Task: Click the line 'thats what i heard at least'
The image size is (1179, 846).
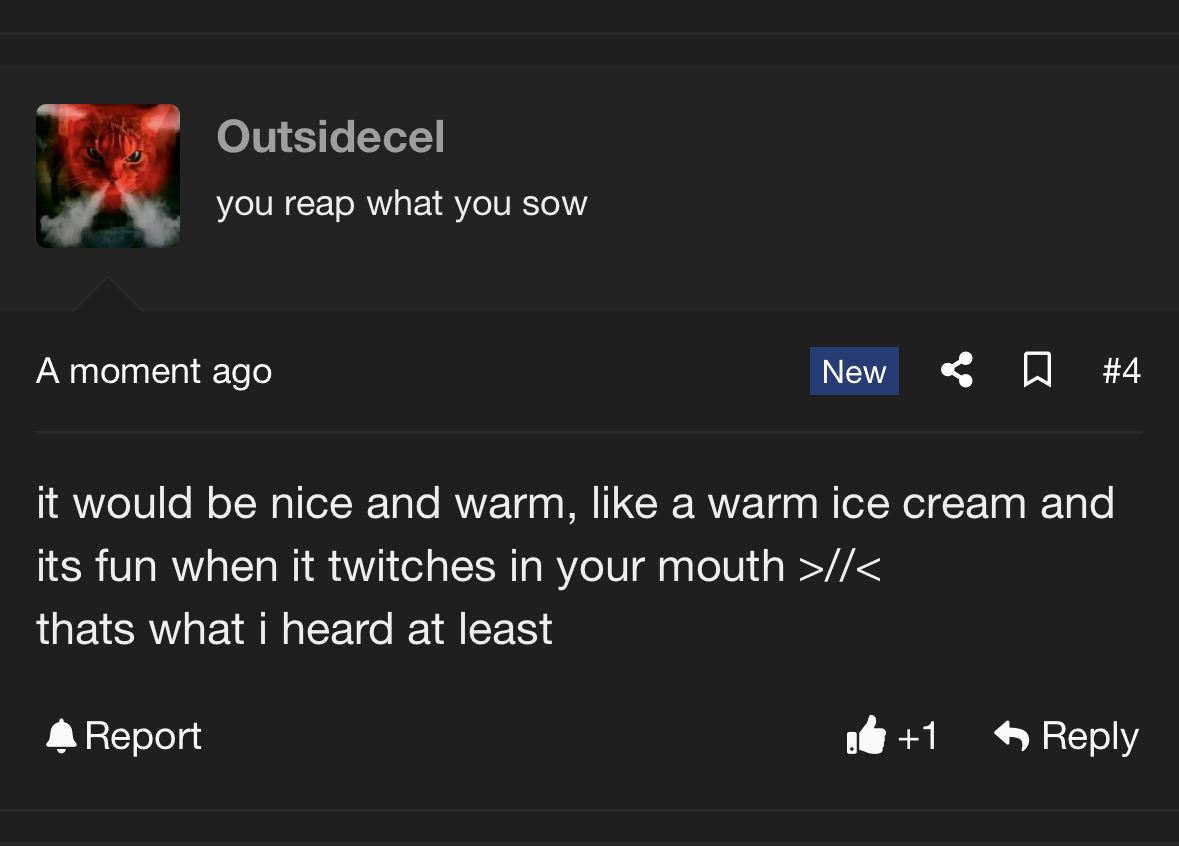Action: click(294, 629)
